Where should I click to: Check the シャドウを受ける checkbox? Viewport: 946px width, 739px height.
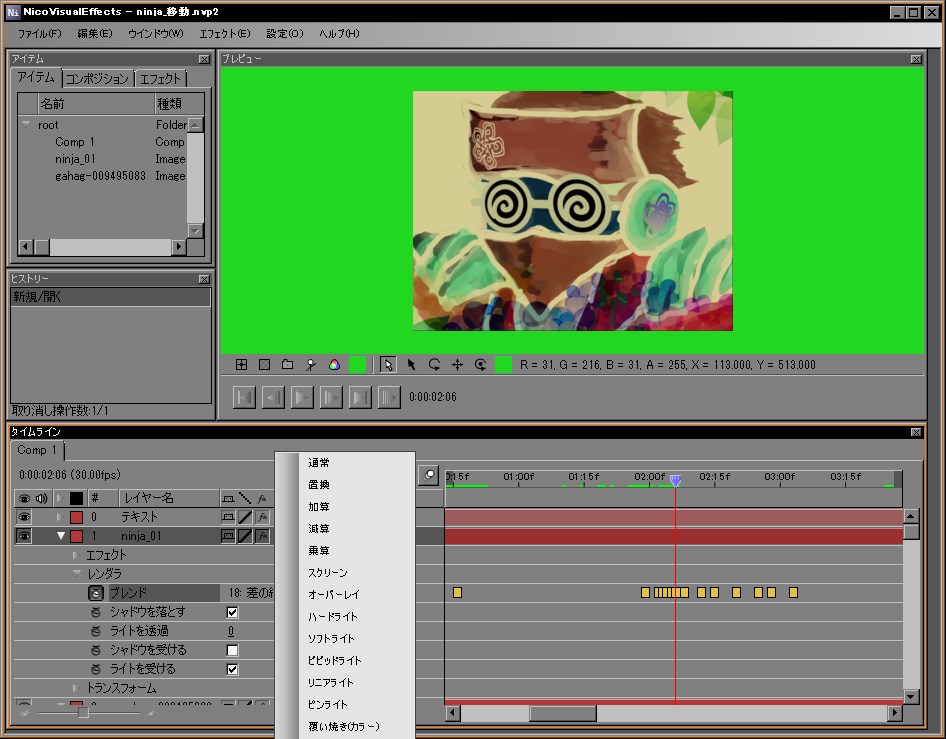coord(232,650)
